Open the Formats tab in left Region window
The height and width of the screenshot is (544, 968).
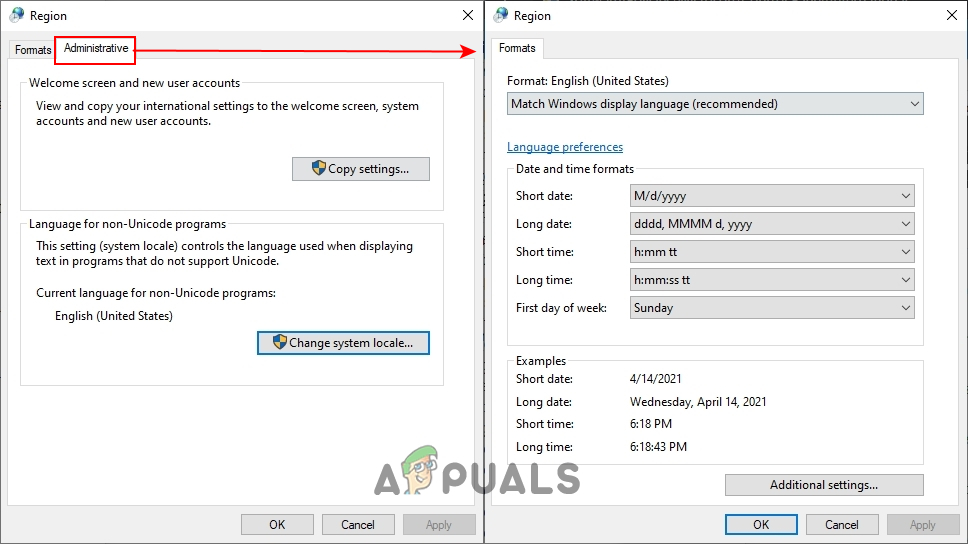tap(33, 50)
